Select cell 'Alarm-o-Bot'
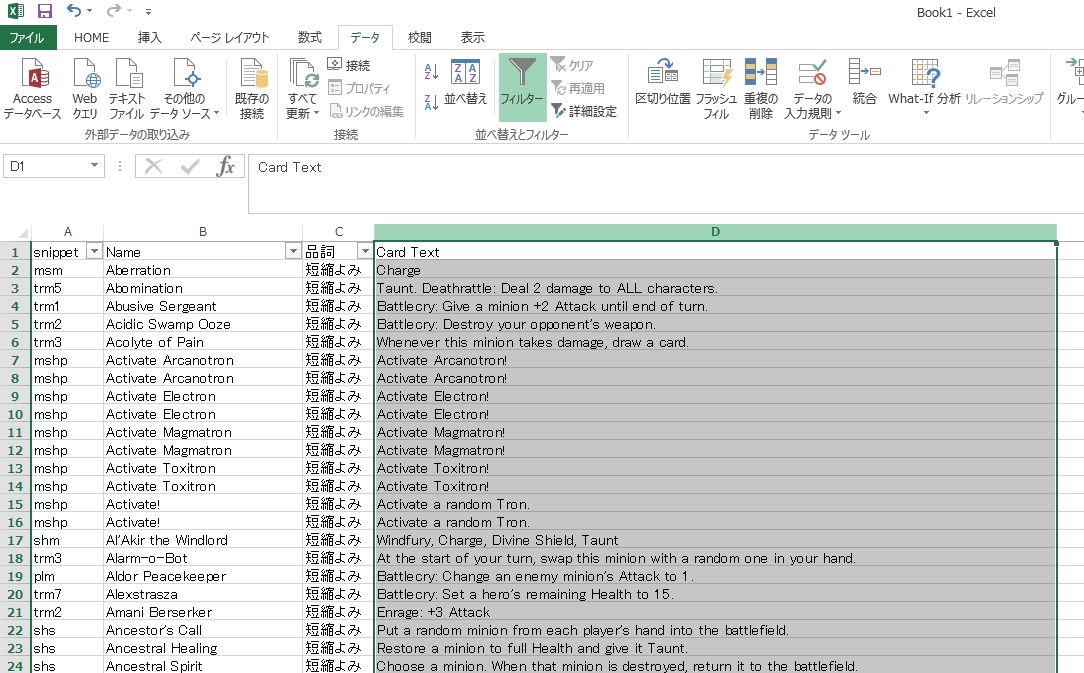 203,558
